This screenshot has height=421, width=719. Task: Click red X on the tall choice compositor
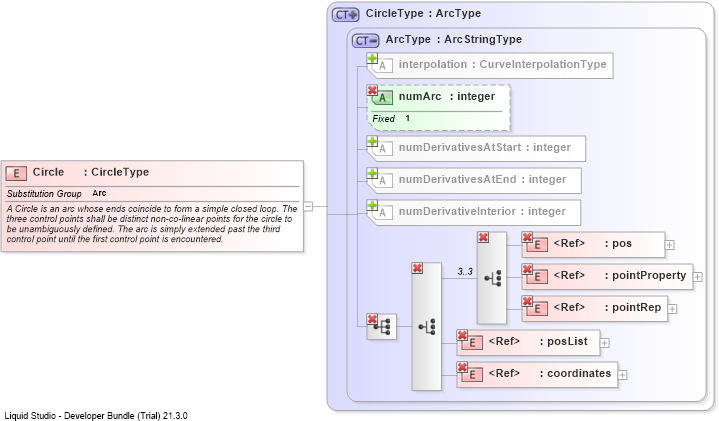[x=417, y=268]
